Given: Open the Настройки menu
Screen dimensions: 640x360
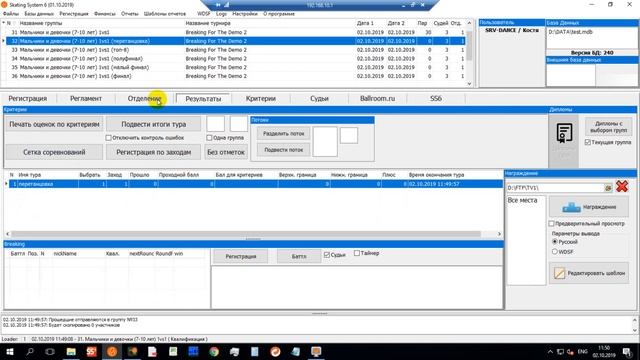Looking at the screenshot, I should click(x=245, y=14).
